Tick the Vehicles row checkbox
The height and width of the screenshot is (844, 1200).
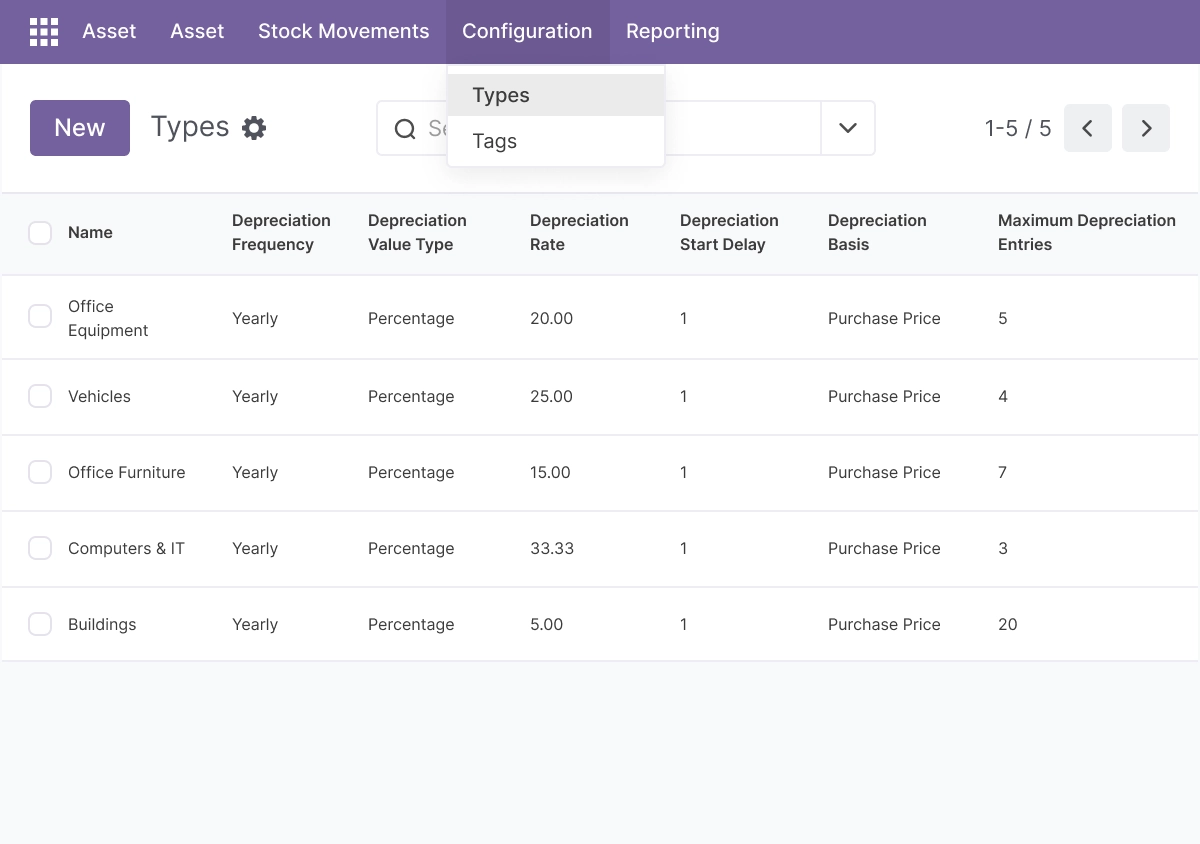(40, 396)
